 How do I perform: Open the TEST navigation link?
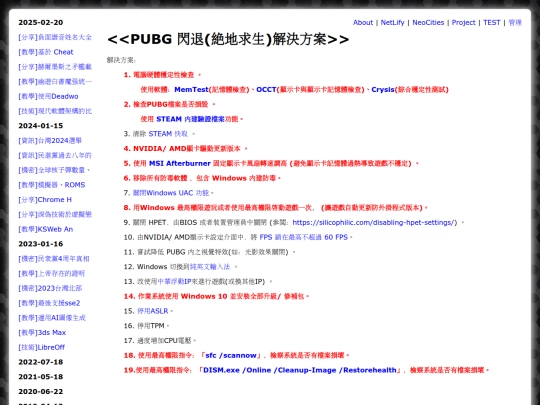point(491,23)
